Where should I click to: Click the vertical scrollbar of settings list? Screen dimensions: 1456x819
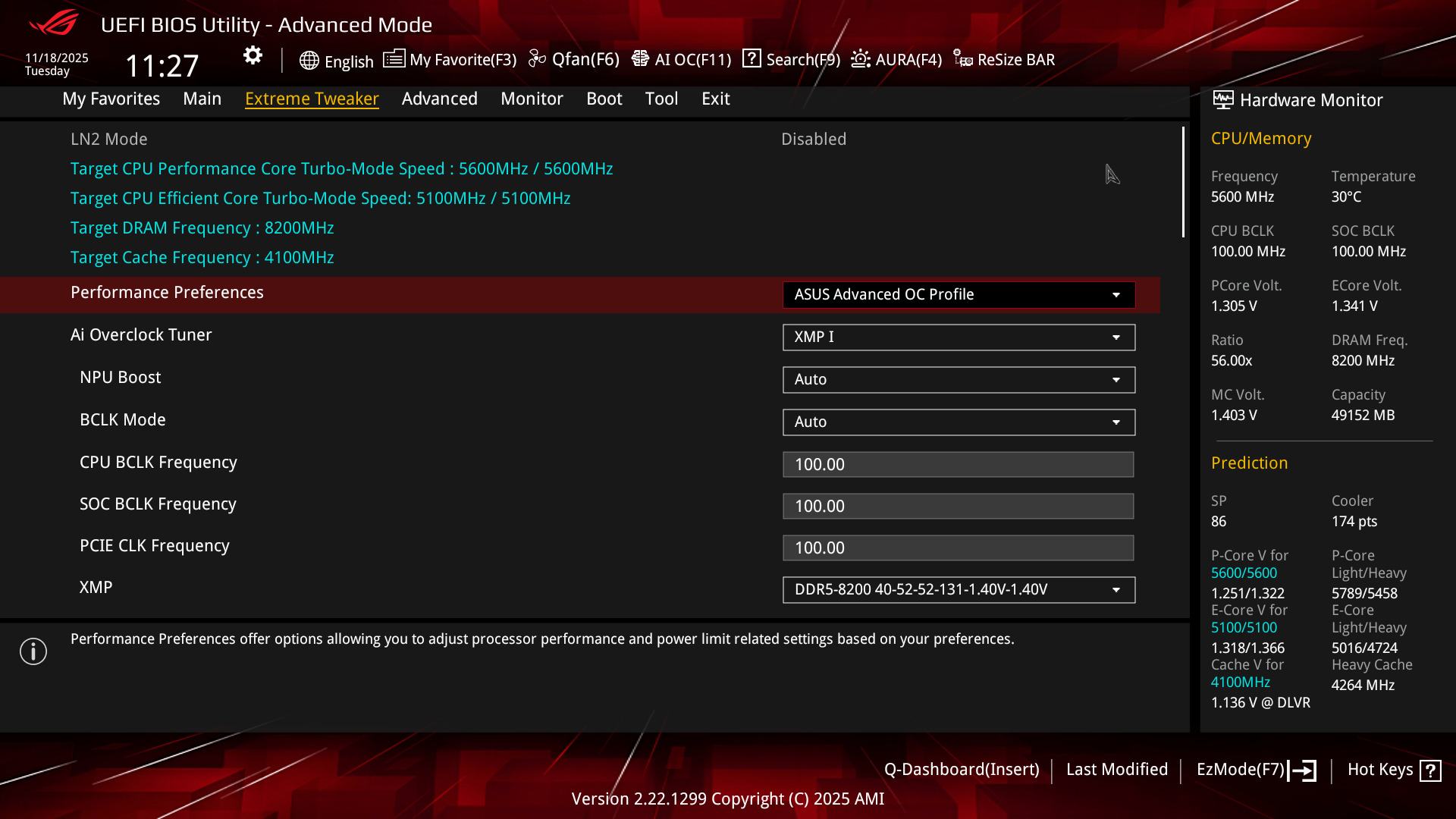tap(1183, 183)
